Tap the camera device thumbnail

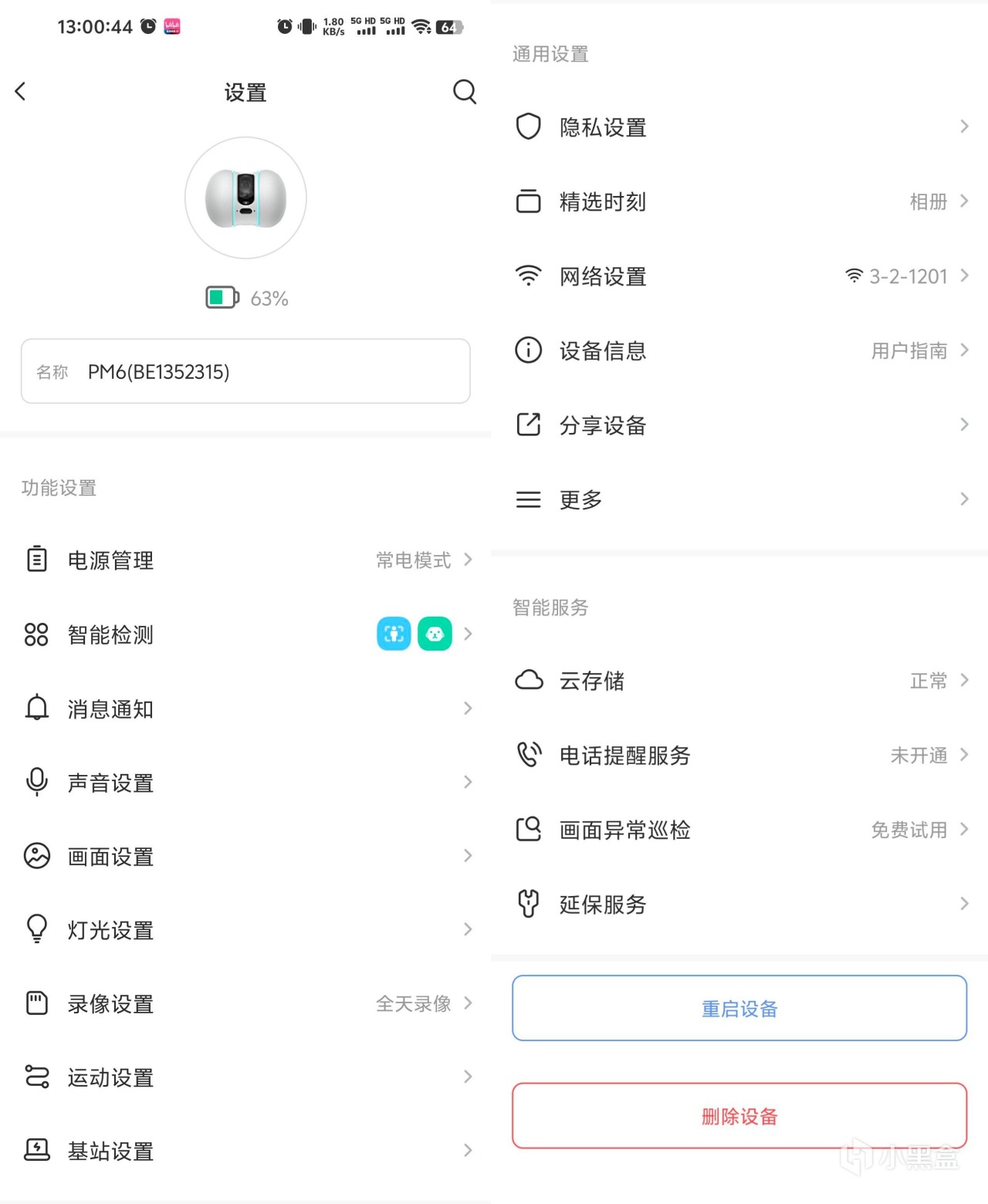point(245,198)
